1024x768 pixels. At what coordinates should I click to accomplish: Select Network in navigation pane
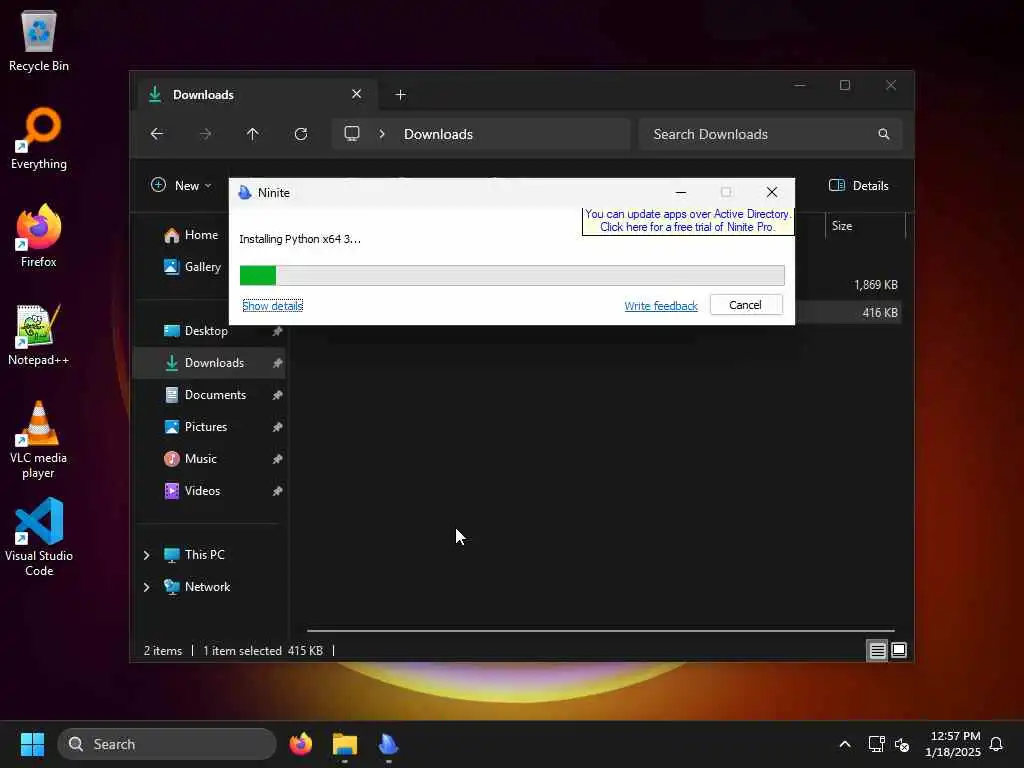coord(197,587)
